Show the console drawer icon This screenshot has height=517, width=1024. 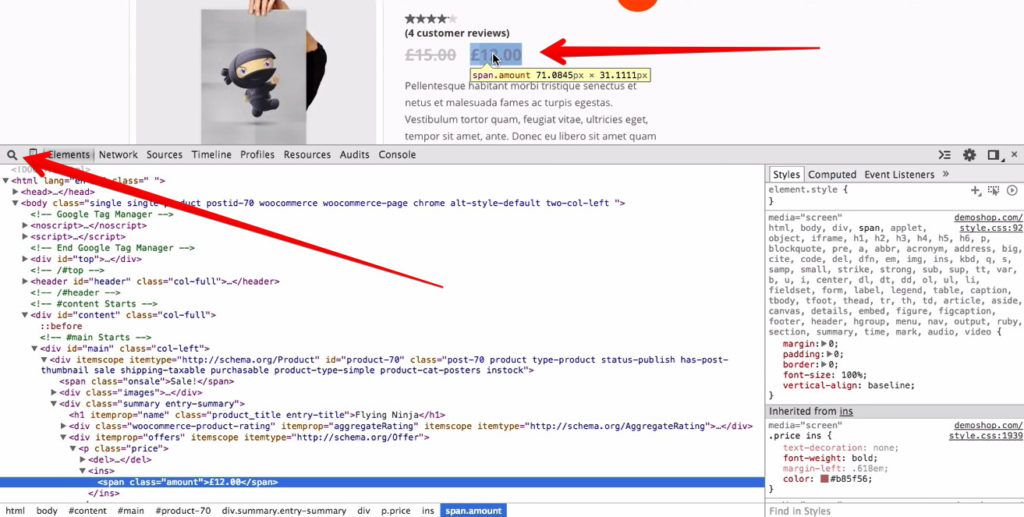[944, 155]
